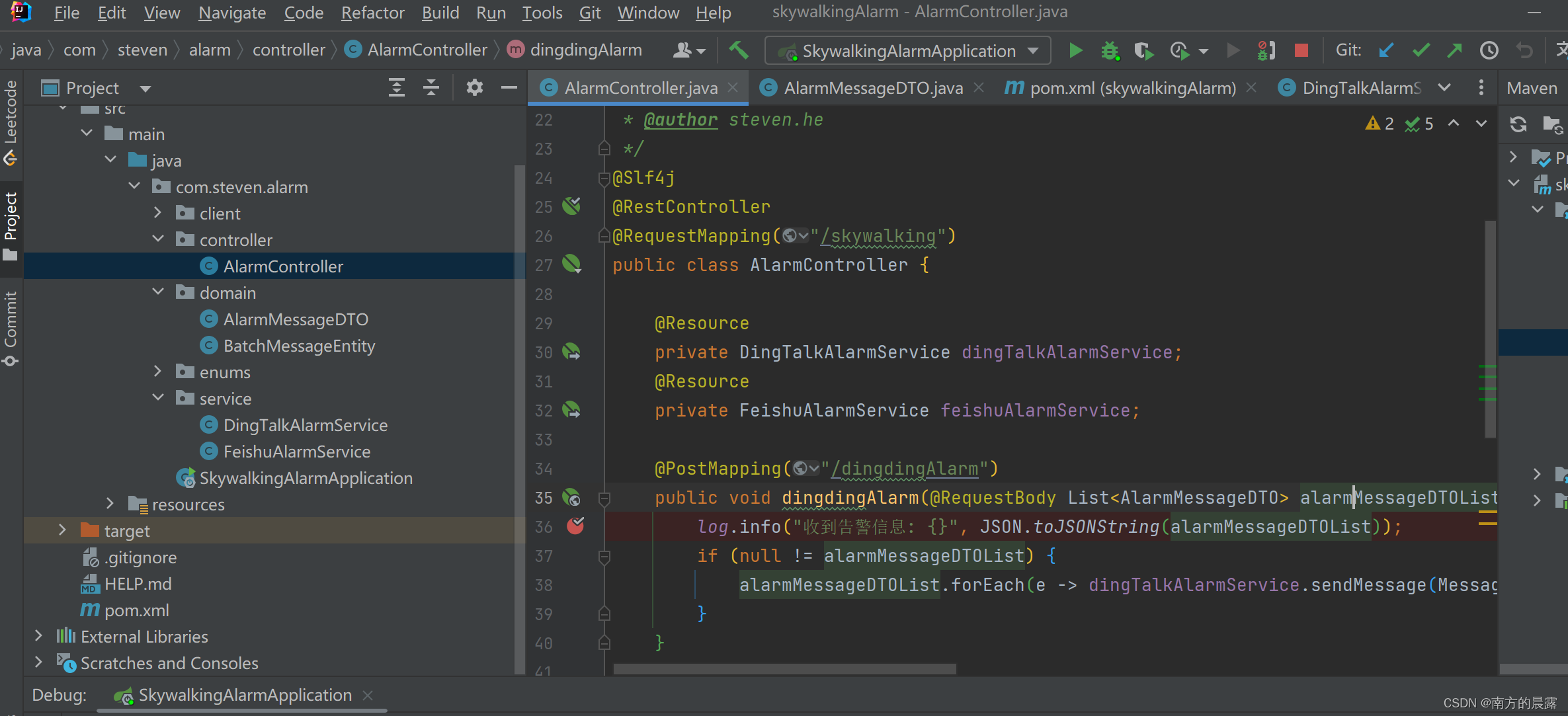Viewport: 1568px width, 716px height.
Task: Open the Refactor menu
Action: click(372, 13)
